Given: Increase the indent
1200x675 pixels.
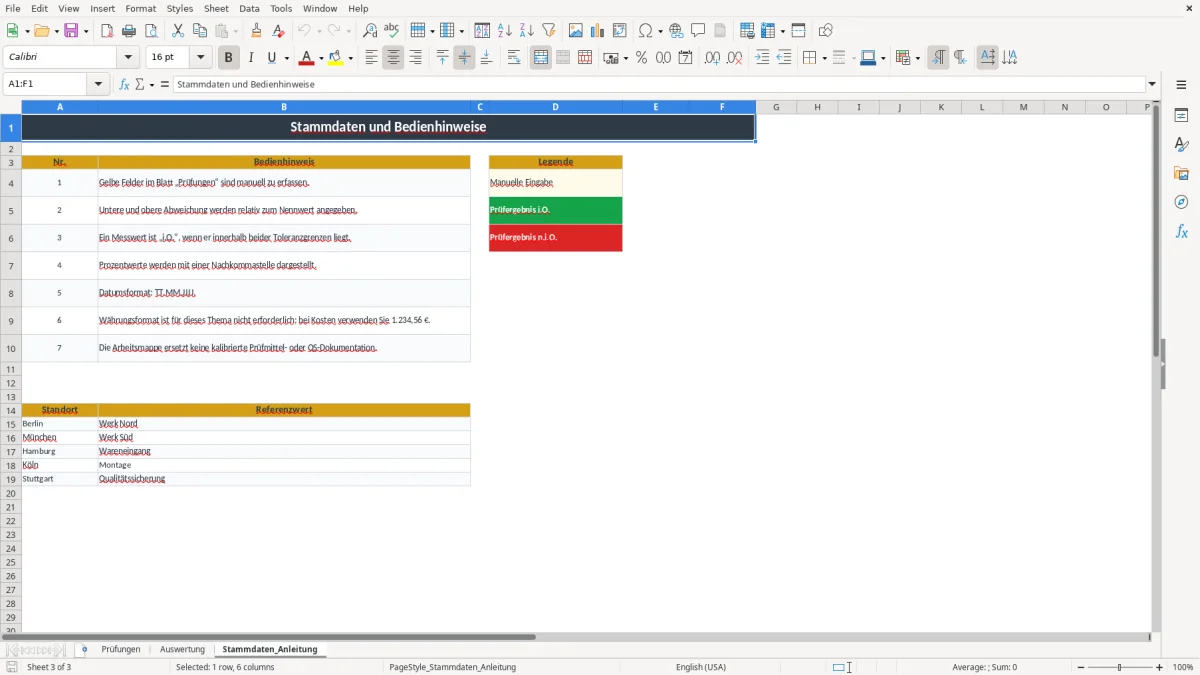Looking at the screenshot, I should (762, 58).
